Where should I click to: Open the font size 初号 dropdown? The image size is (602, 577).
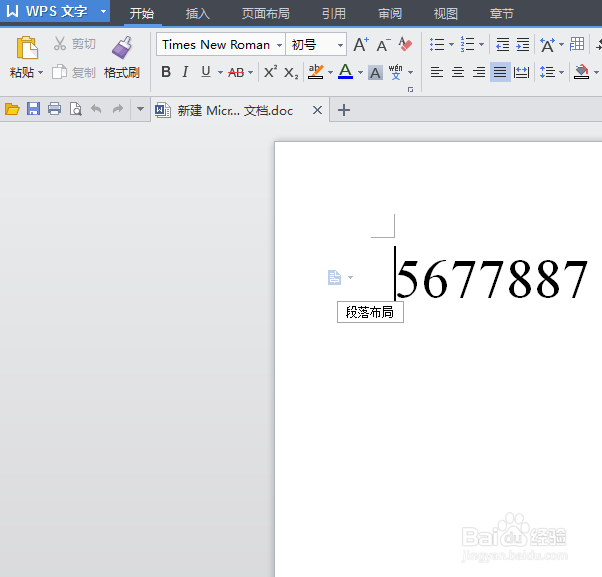coord(340,45)
